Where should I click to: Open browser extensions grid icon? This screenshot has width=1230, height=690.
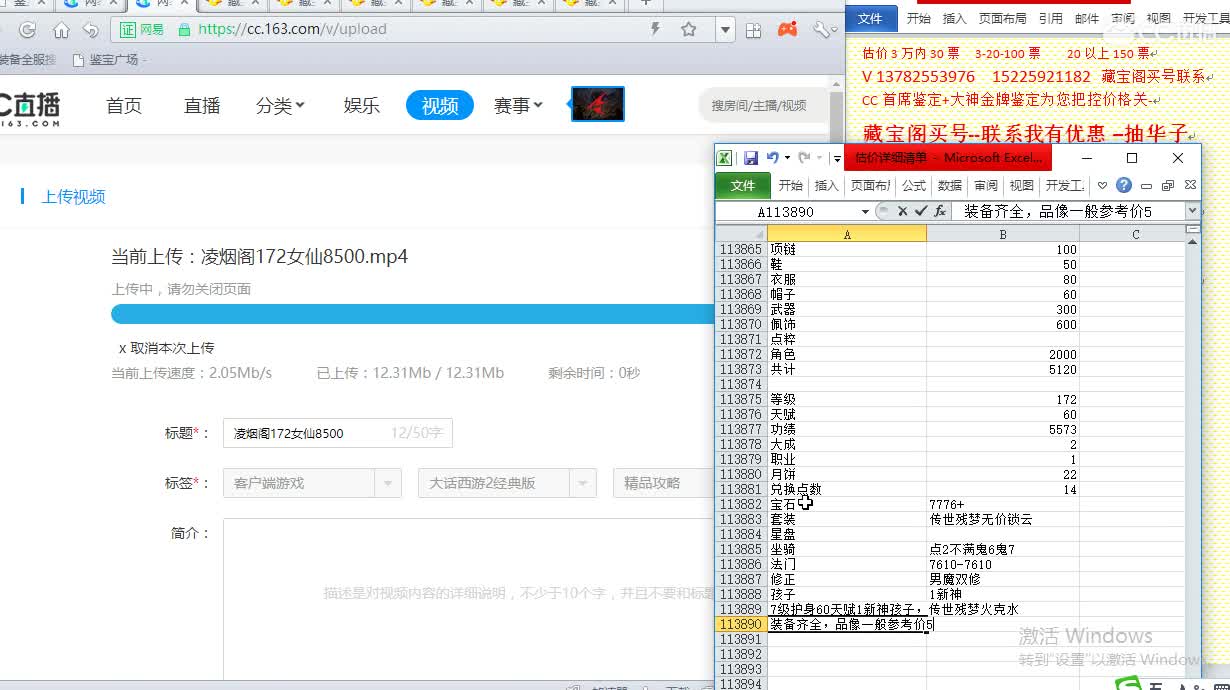(x=754, y=30)
